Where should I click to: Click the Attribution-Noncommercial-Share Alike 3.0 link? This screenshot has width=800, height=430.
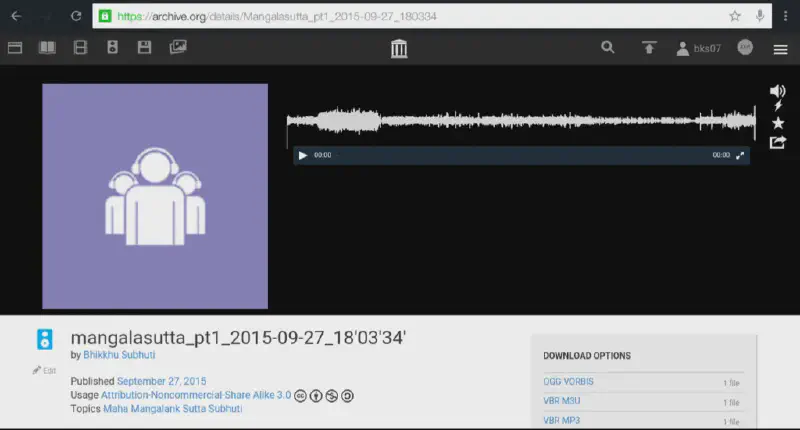(x=196, y=395)
